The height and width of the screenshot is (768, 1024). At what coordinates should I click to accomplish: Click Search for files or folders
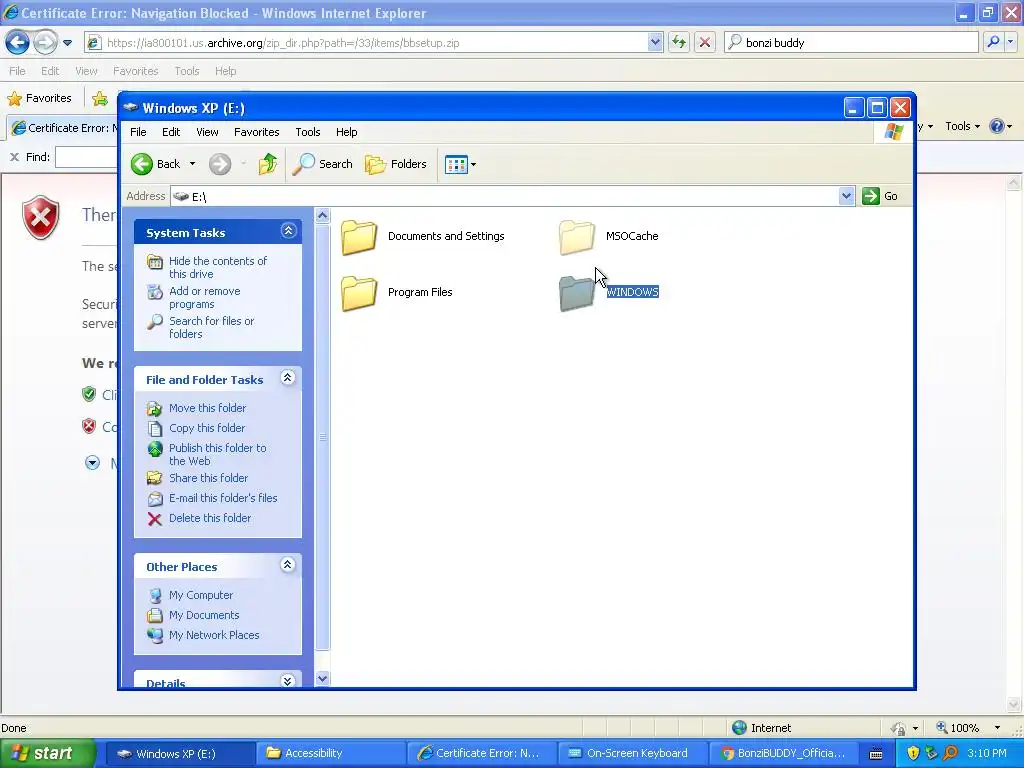pos(211,327)
